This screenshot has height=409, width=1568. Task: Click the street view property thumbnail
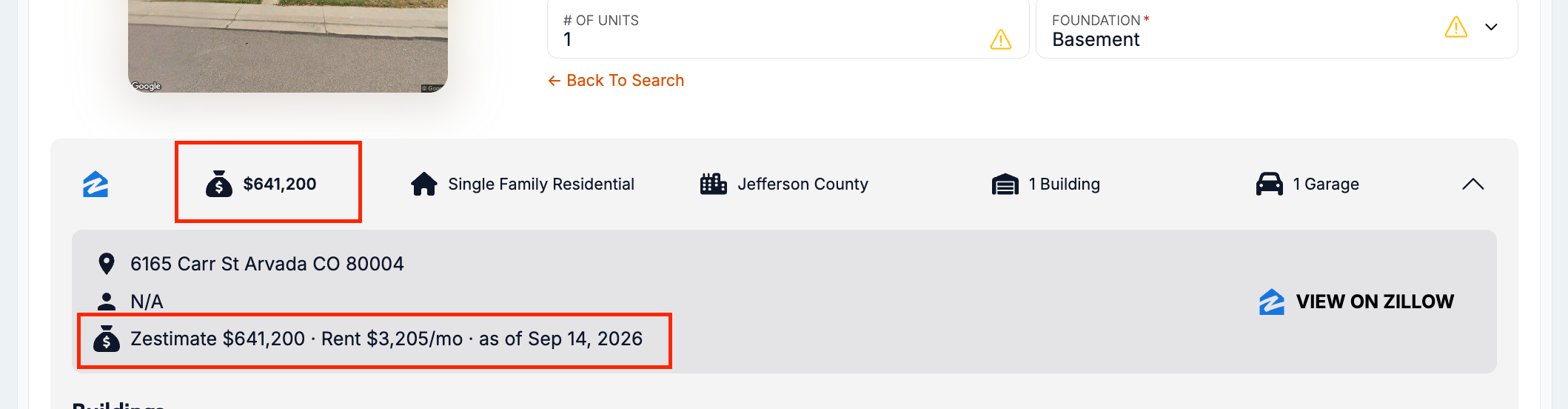pos(288,46)
